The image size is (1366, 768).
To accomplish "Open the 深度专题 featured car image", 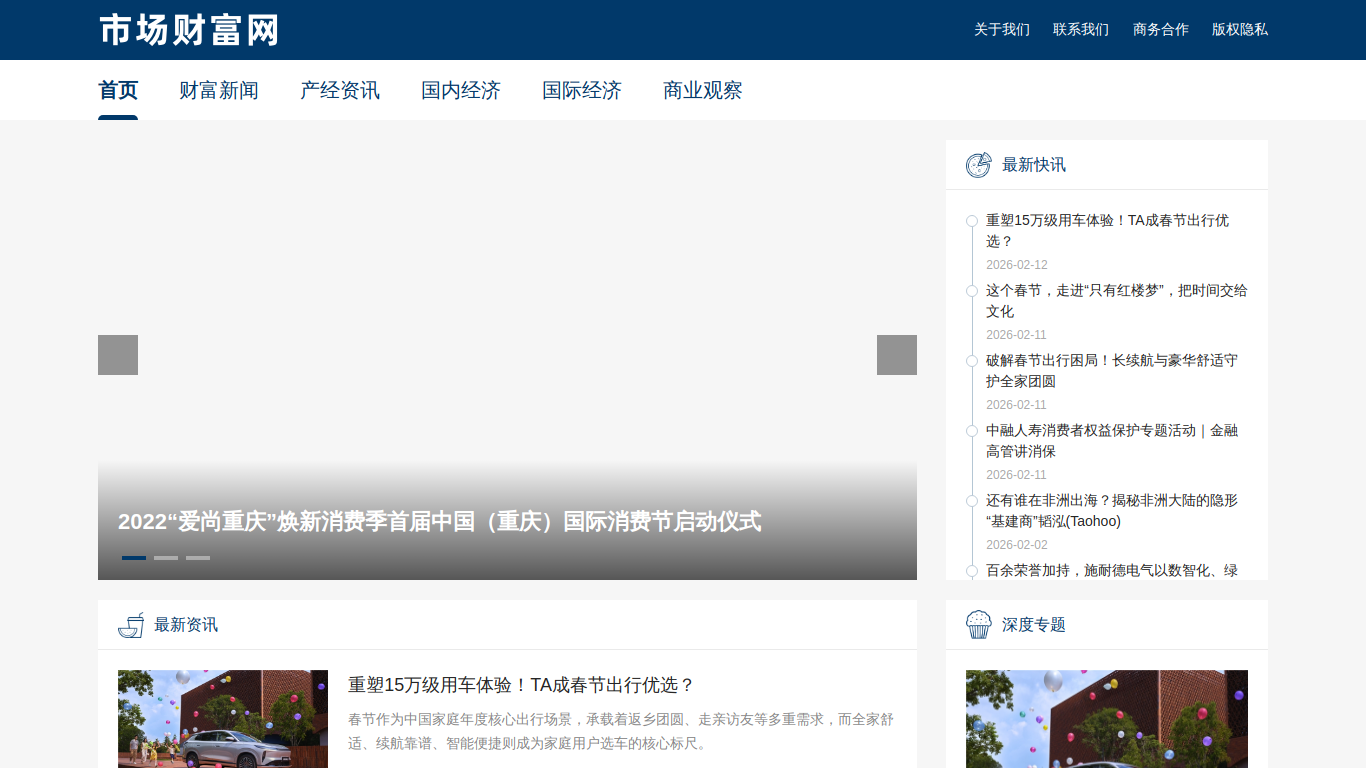I will pyautogui.click(x=1107, y=719).
